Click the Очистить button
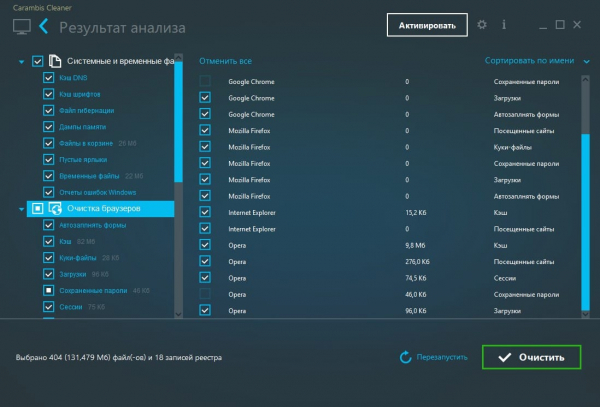The height and width of the screenshot is (407, 600). (532, 357)
